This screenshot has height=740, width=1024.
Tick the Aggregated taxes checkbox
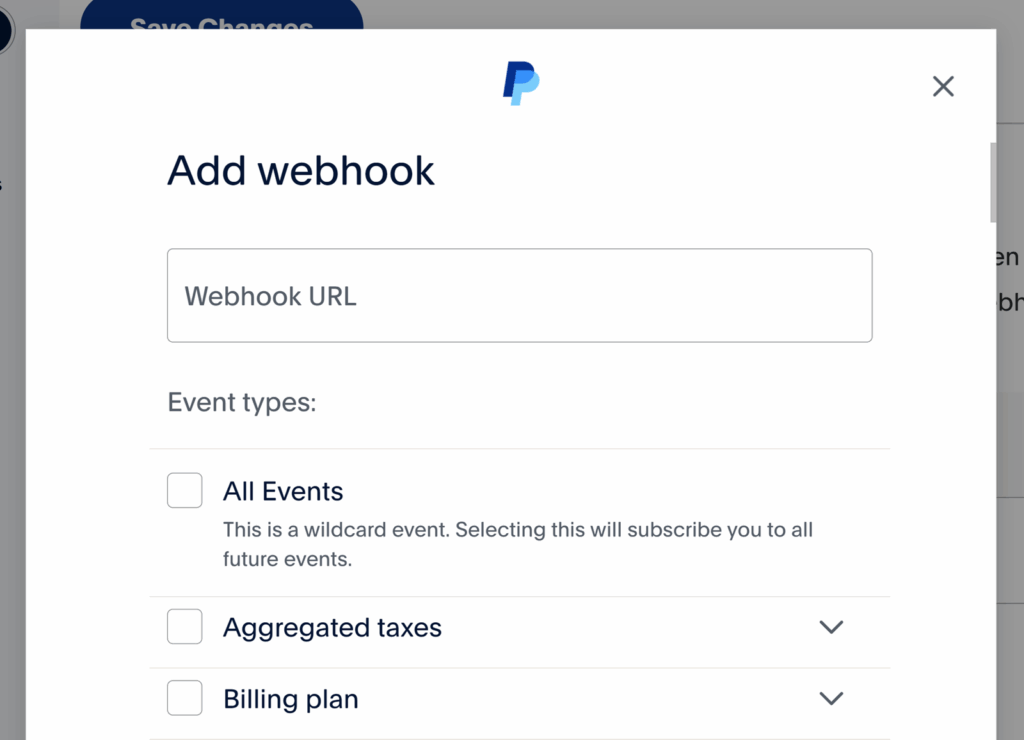(x=185, y=627)
